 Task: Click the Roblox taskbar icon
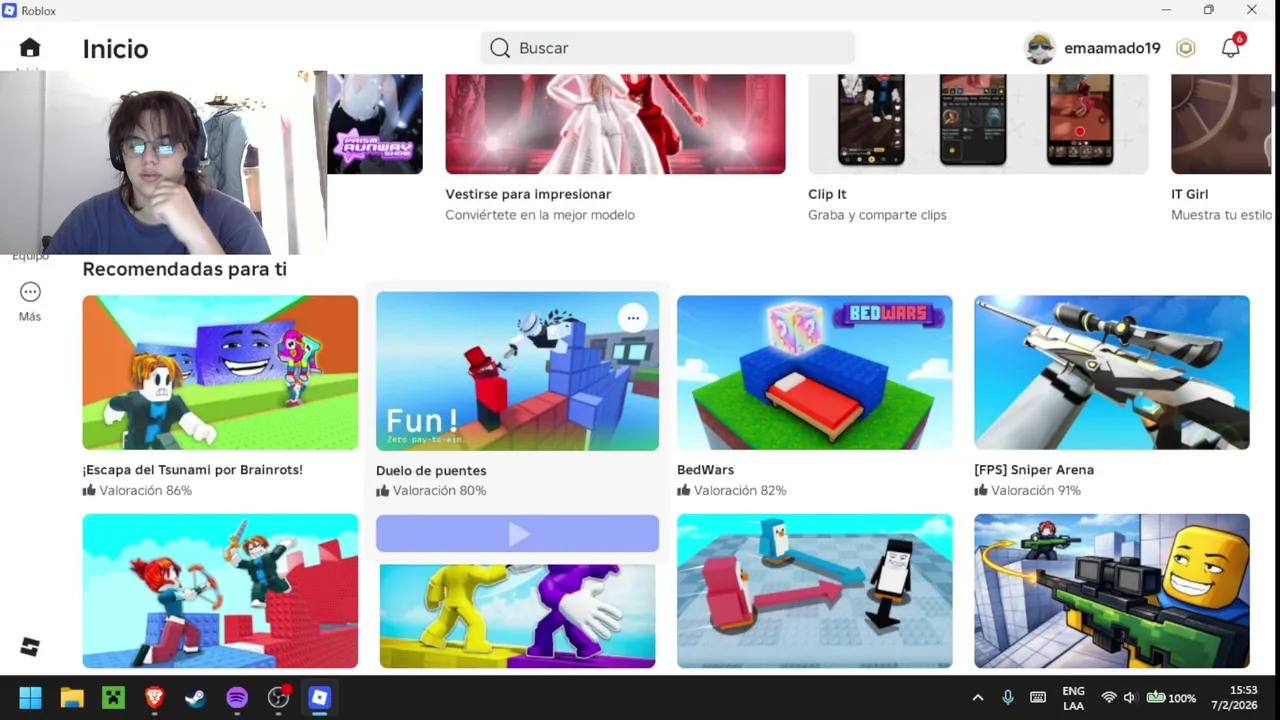click(x=320, y=698)
